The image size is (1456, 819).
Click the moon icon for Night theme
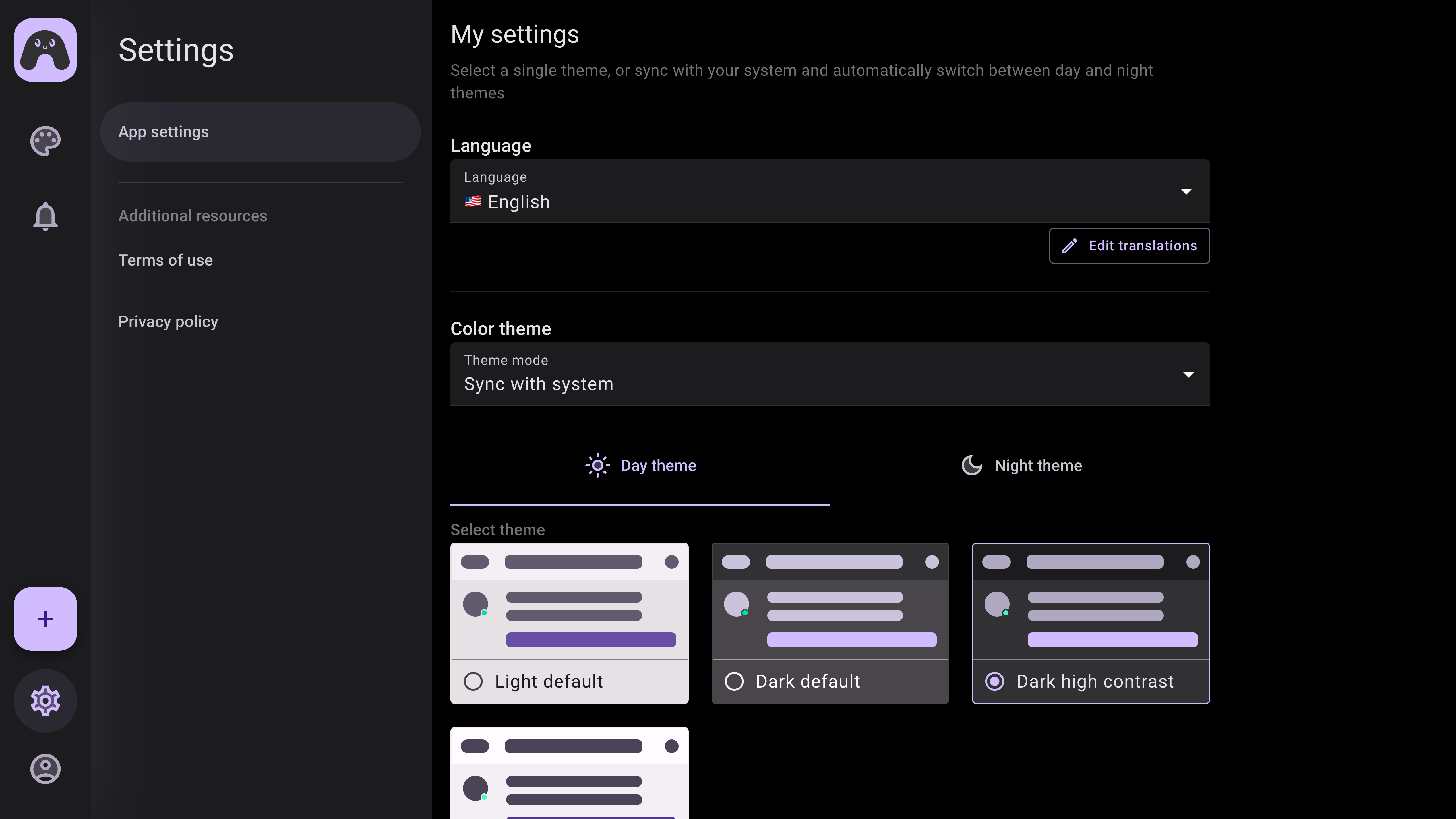[972, 465]
